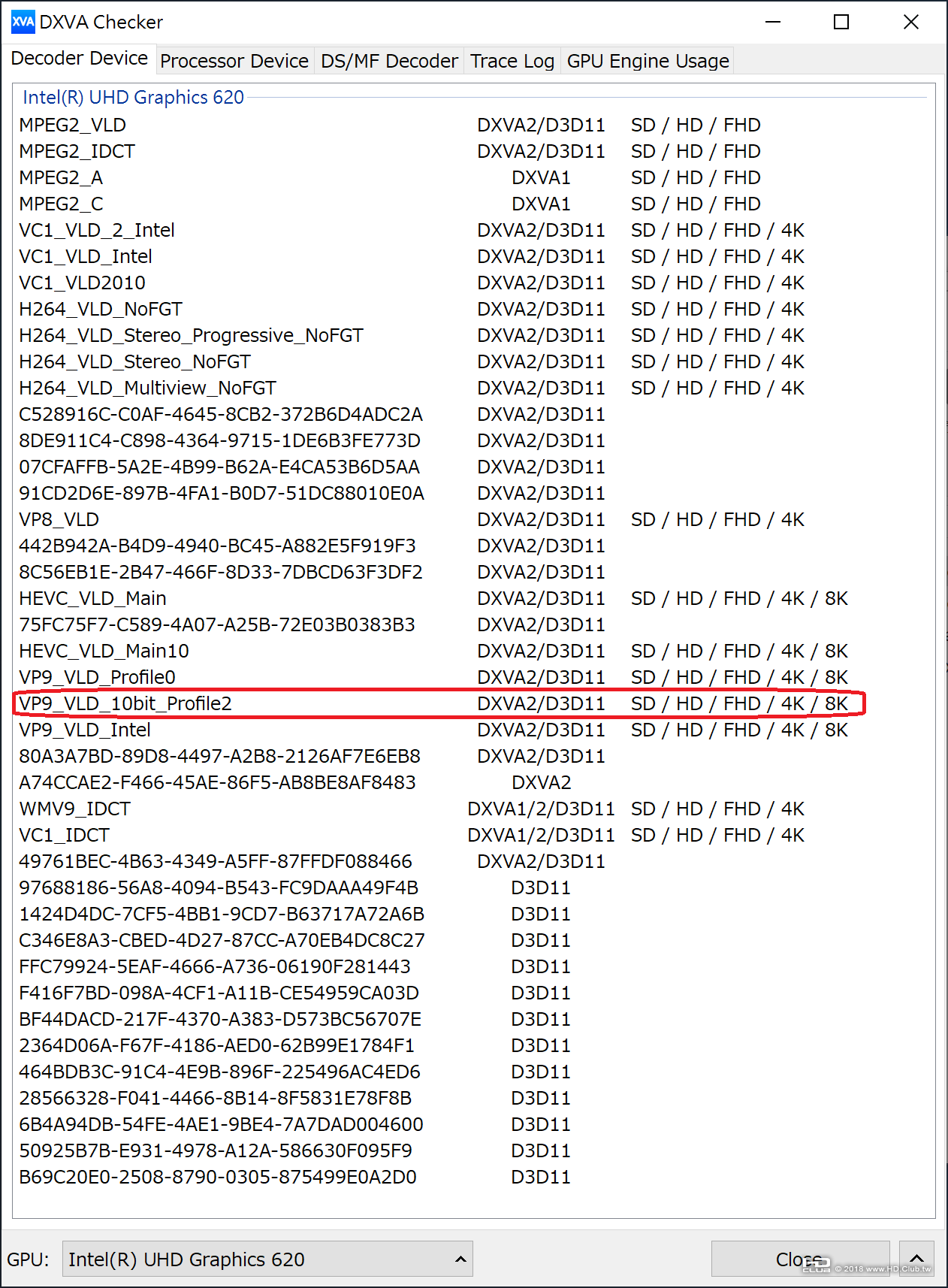Select the MPEG2_VLD decoder row
The image size is (948, 1288).
[x=473, y=125]
